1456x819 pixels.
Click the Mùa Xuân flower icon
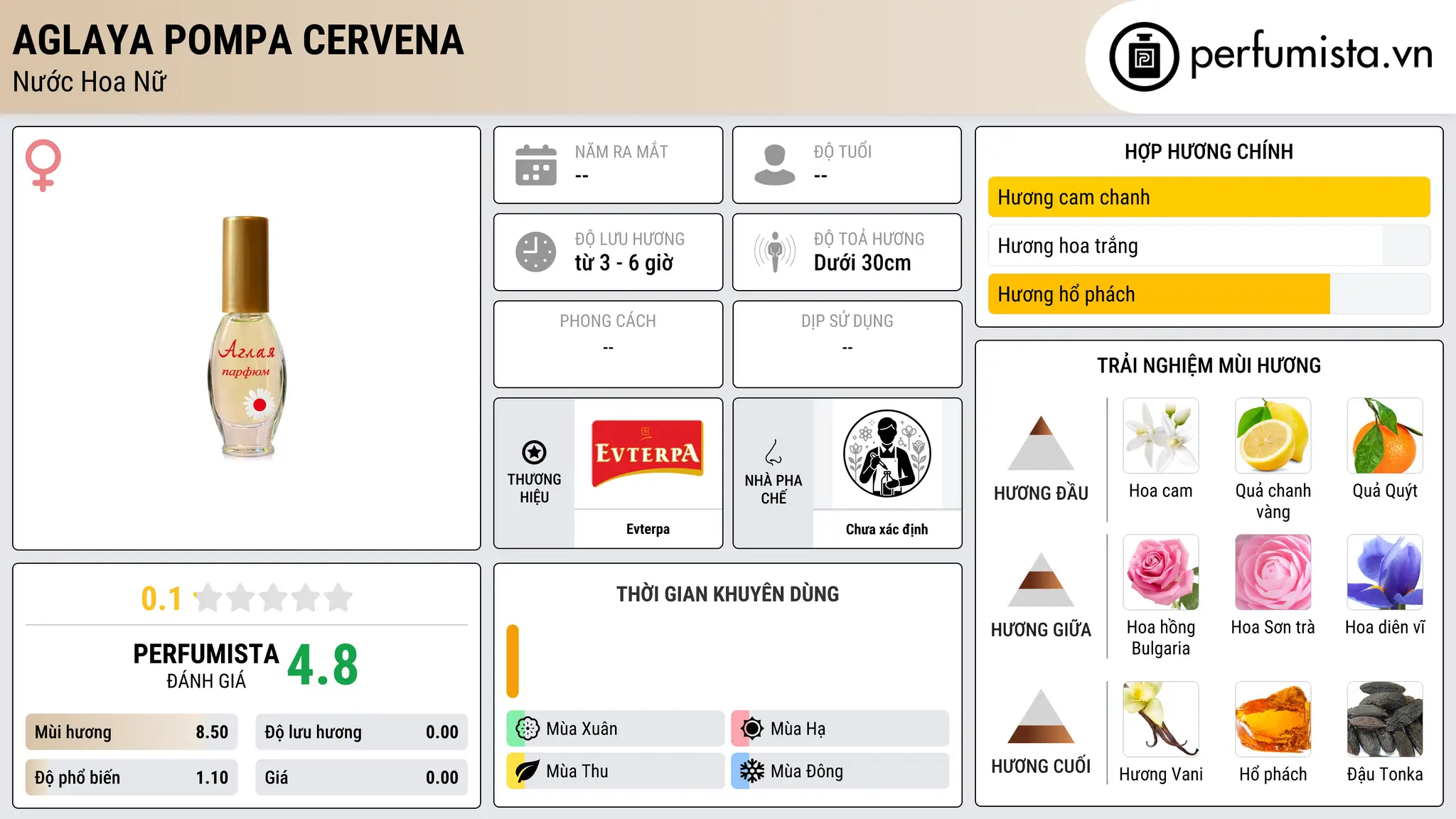(x=527, y=729)
